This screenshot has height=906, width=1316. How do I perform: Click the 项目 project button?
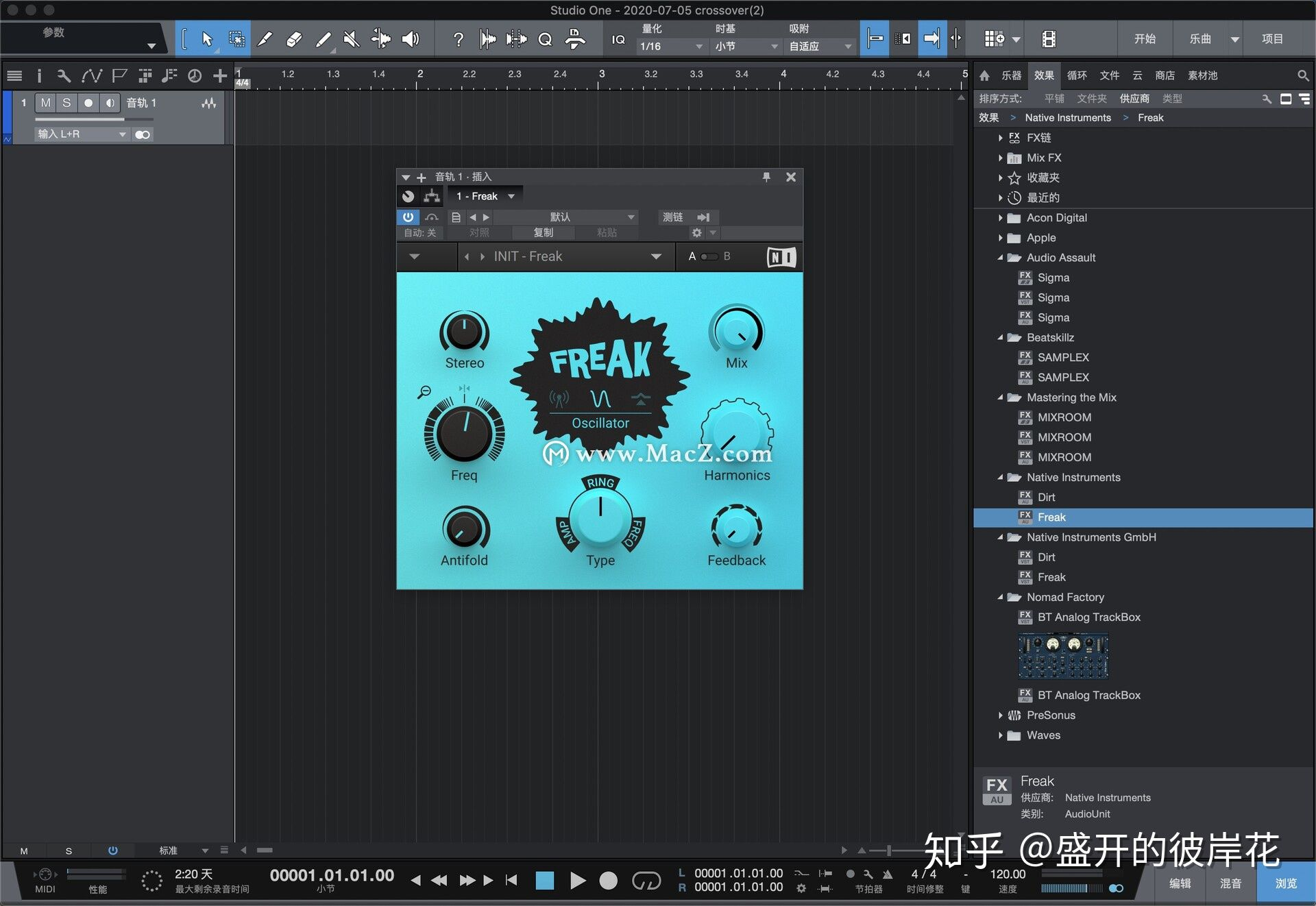[1273, 39]
